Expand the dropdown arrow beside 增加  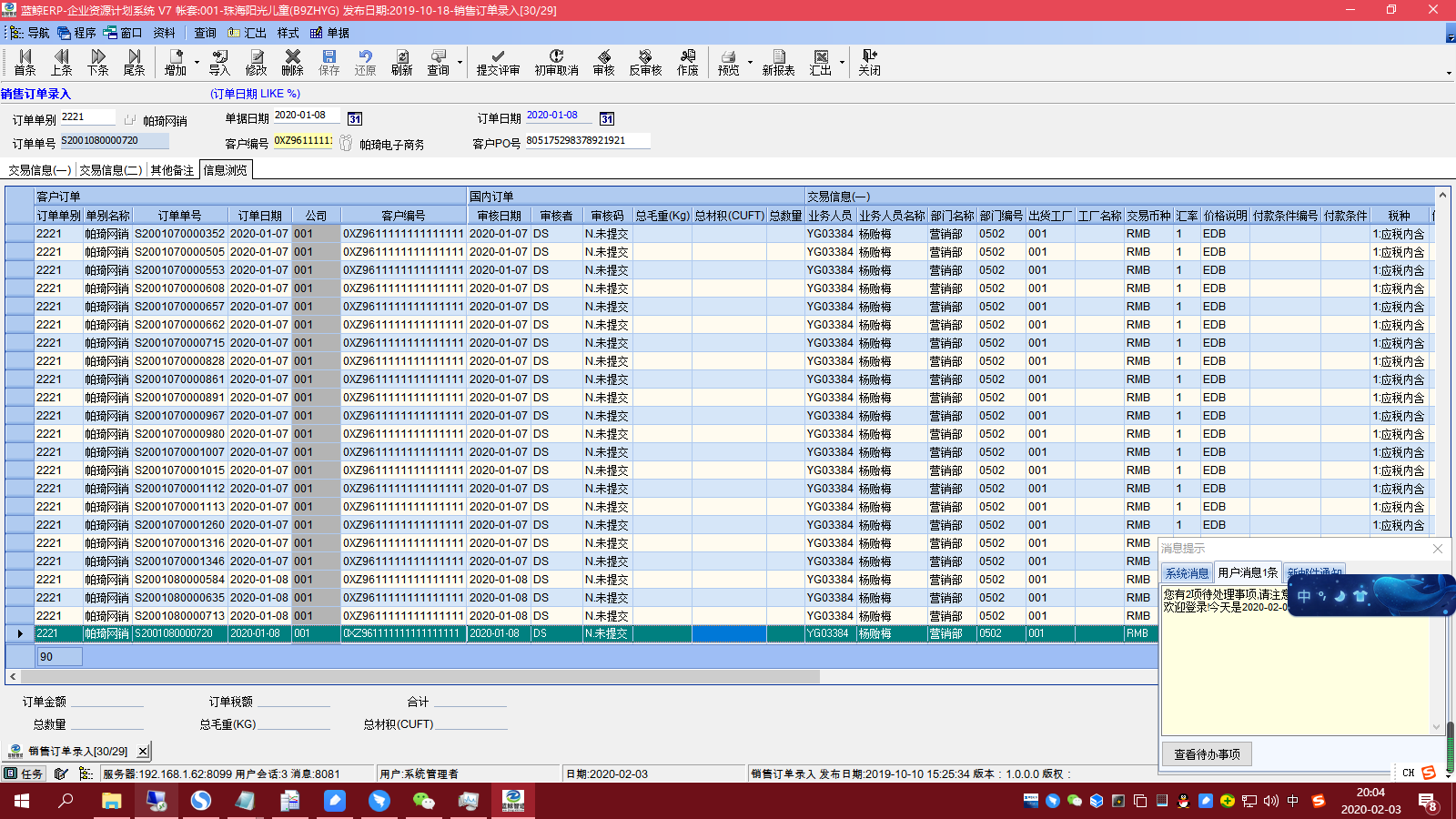197,63
